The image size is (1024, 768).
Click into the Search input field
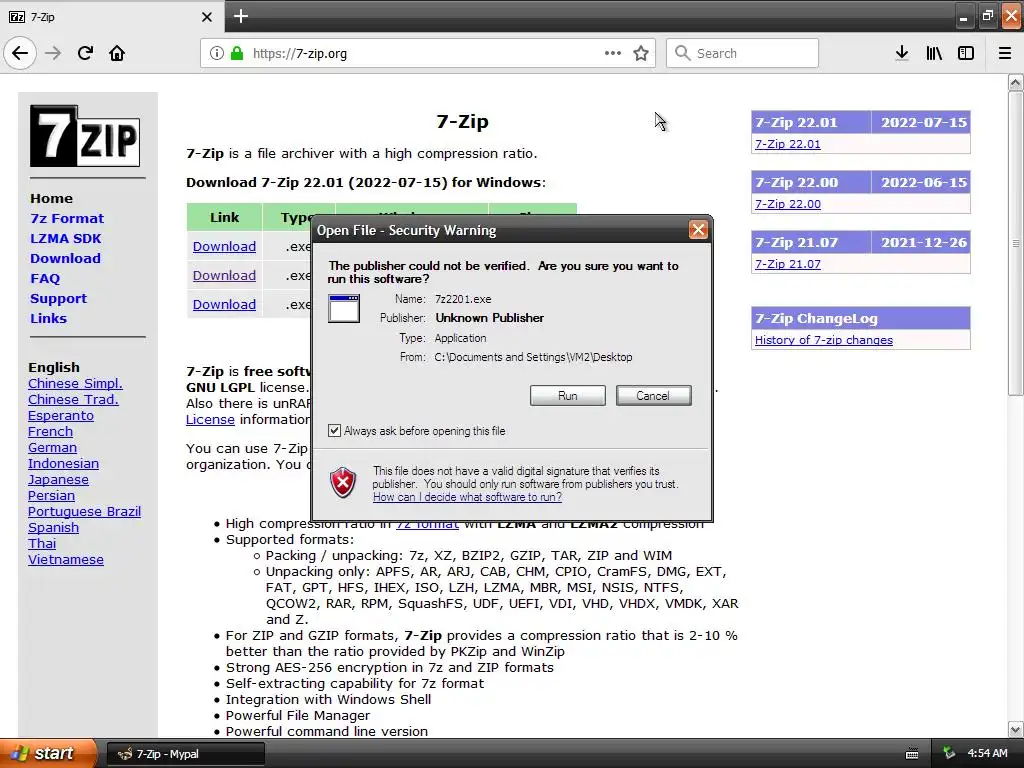click(x=743, y=53)
